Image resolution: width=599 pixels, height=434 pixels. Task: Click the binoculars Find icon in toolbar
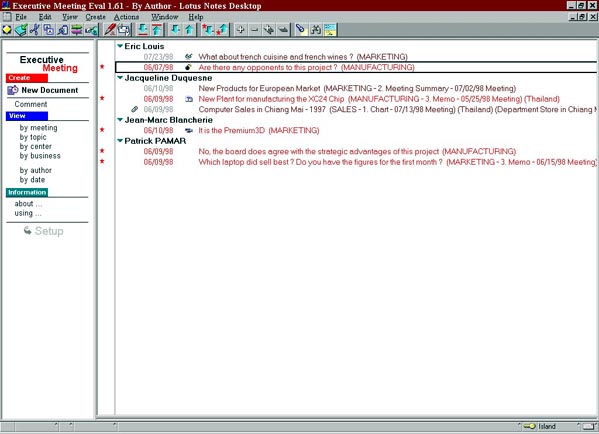pyautogui.click(x=316, y=29)
